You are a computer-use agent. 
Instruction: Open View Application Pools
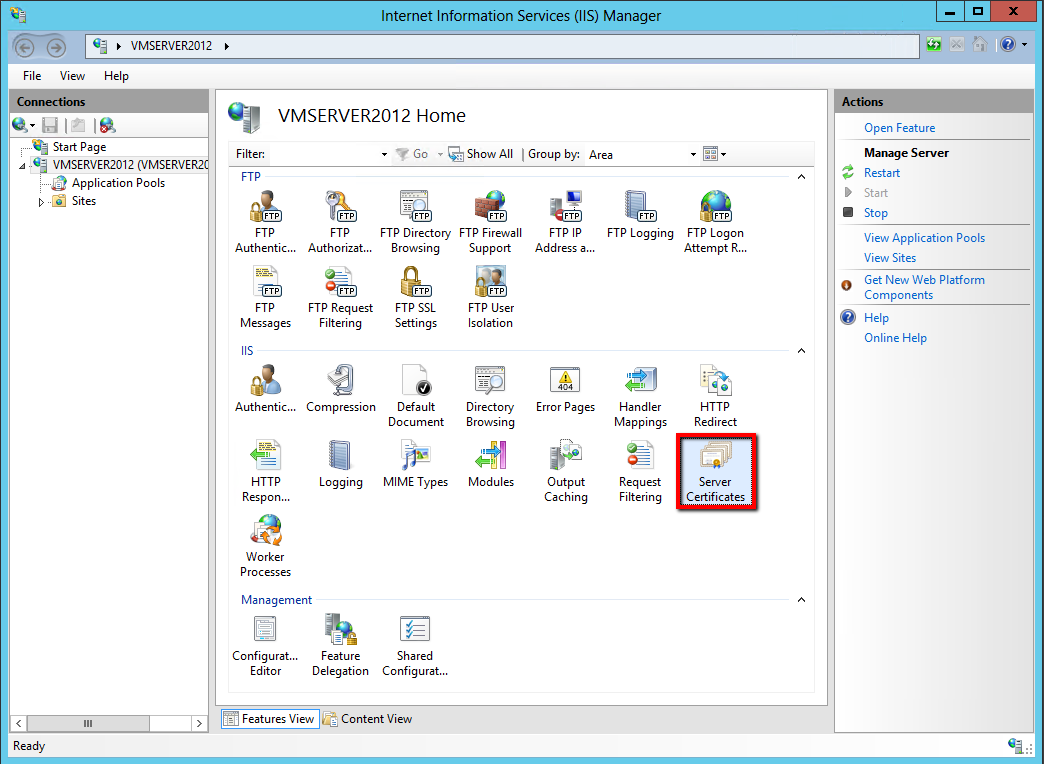pyautogui.click(x=924, y=237)
